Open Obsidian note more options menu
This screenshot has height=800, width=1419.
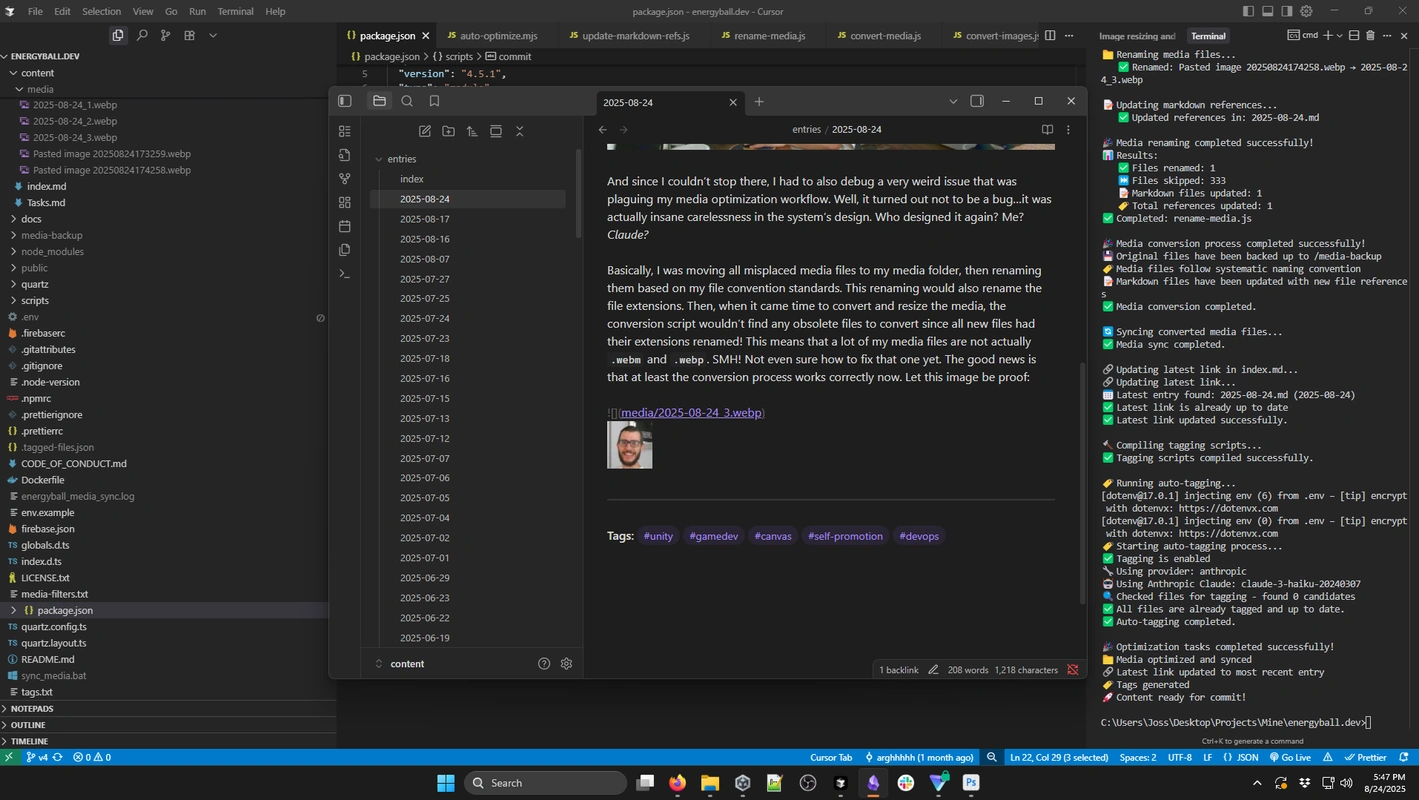tap(1068, 129)
